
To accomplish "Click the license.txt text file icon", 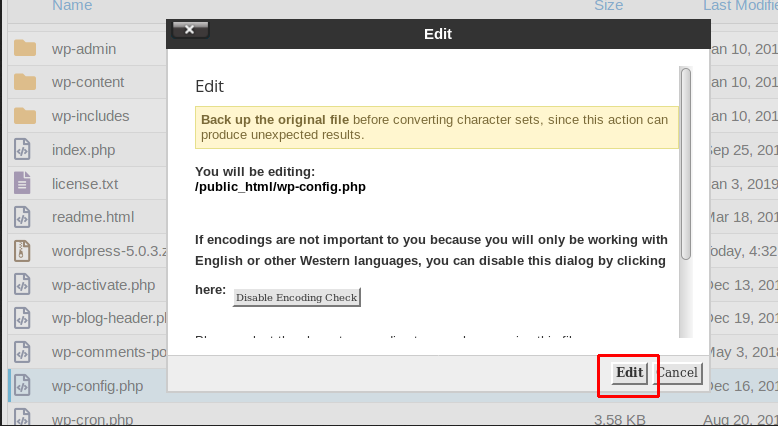I will click(22, 183).
